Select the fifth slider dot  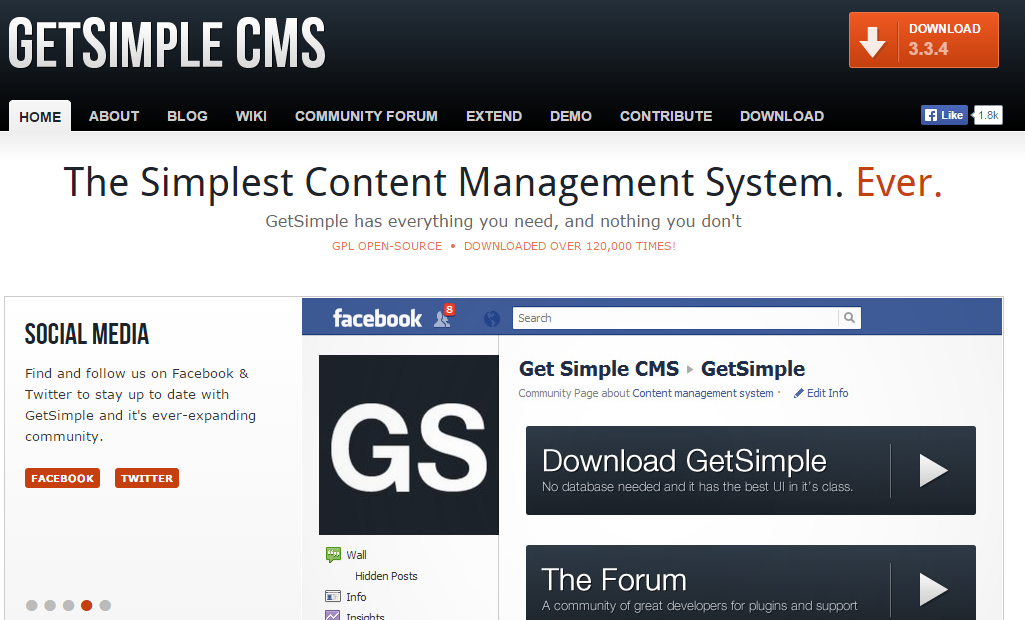[105, 606]
